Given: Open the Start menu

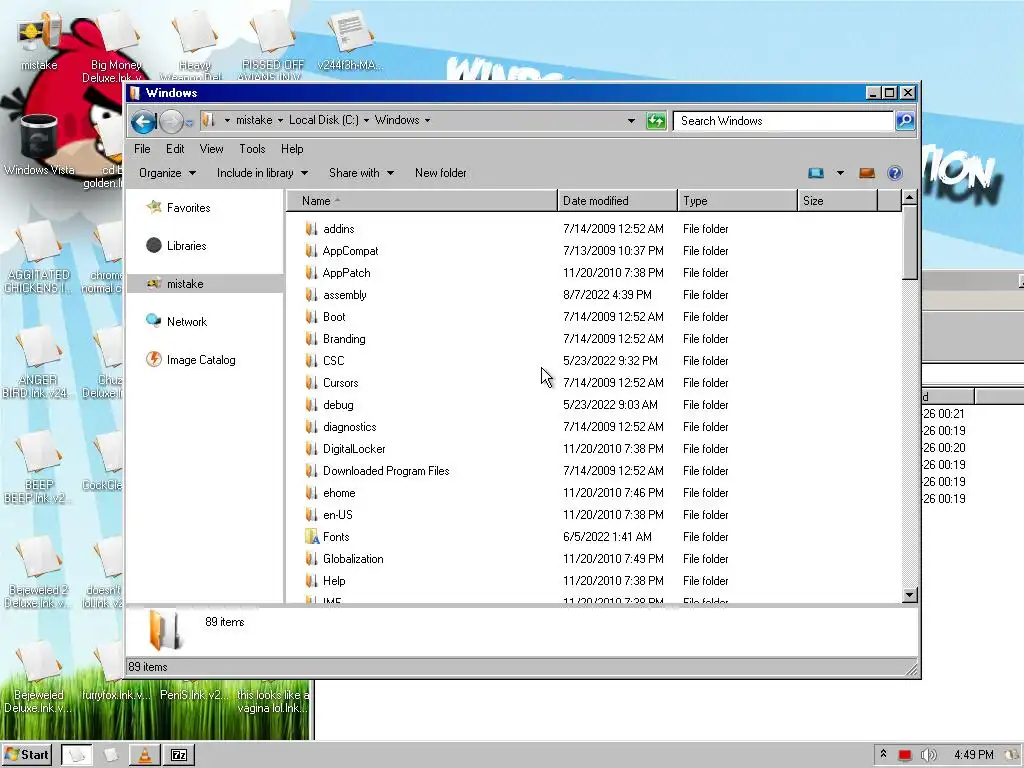Looking at the screenshot, I should [x=27, y=755].
